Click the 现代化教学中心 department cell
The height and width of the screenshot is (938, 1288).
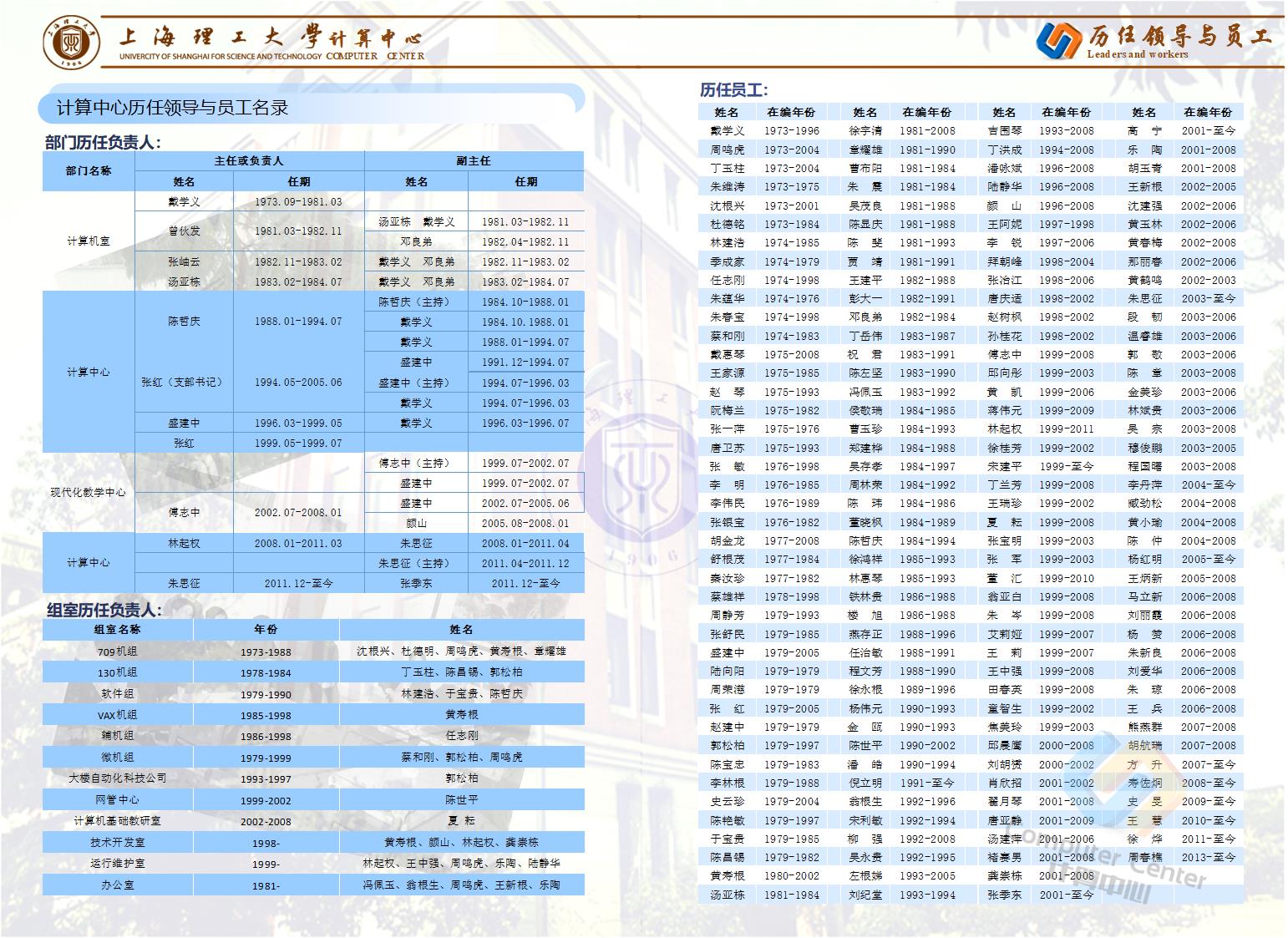click(x=89, y=493)
